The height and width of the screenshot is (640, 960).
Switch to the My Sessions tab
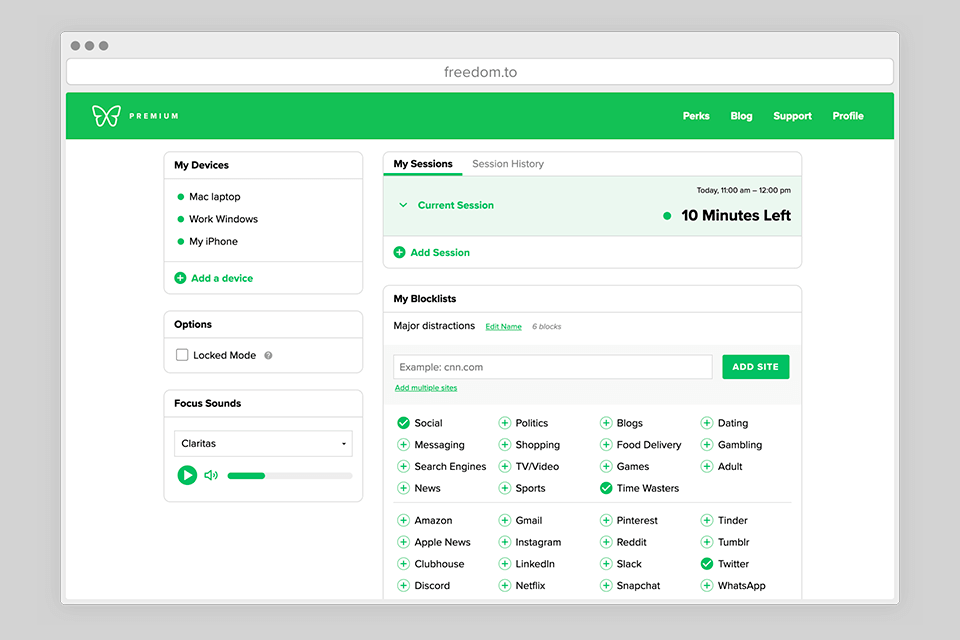(x=423, y=164)
